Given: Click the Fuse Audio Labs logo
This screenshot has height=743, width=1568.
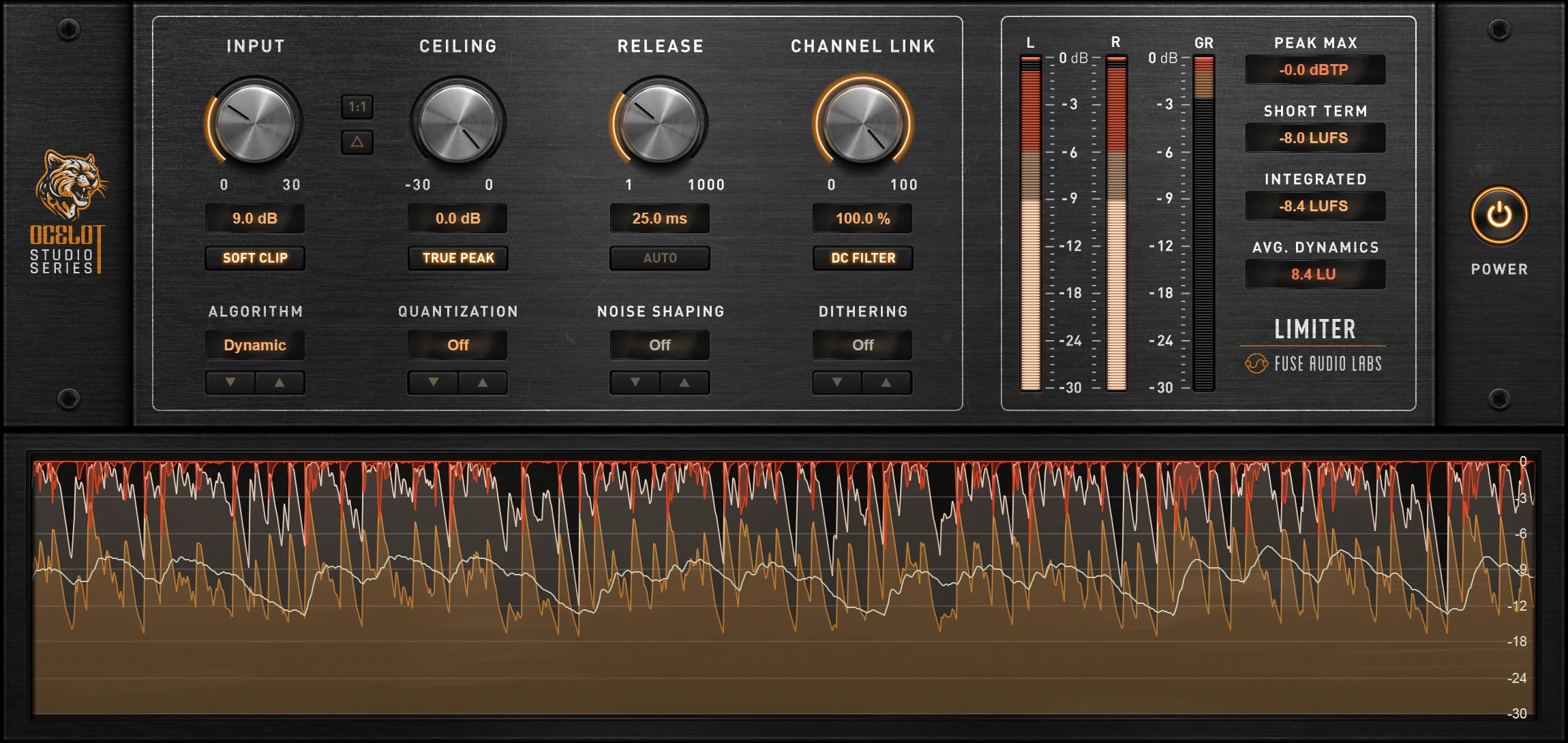Looking at the screenshot, I should pos(1314,363).
